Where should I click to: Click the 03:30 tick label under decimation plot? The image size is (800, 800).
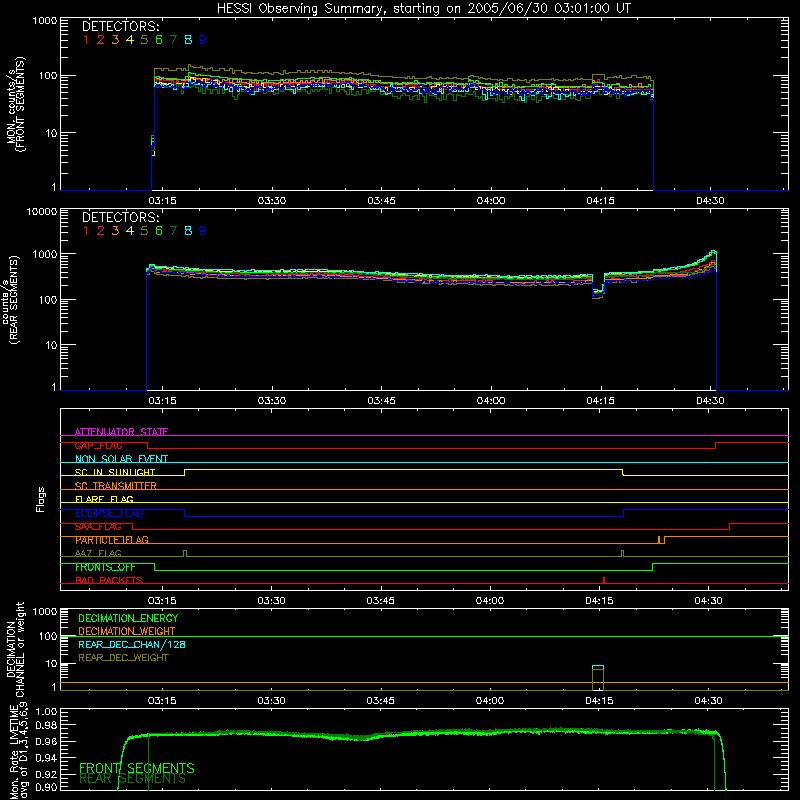click(x=271, y=701)
